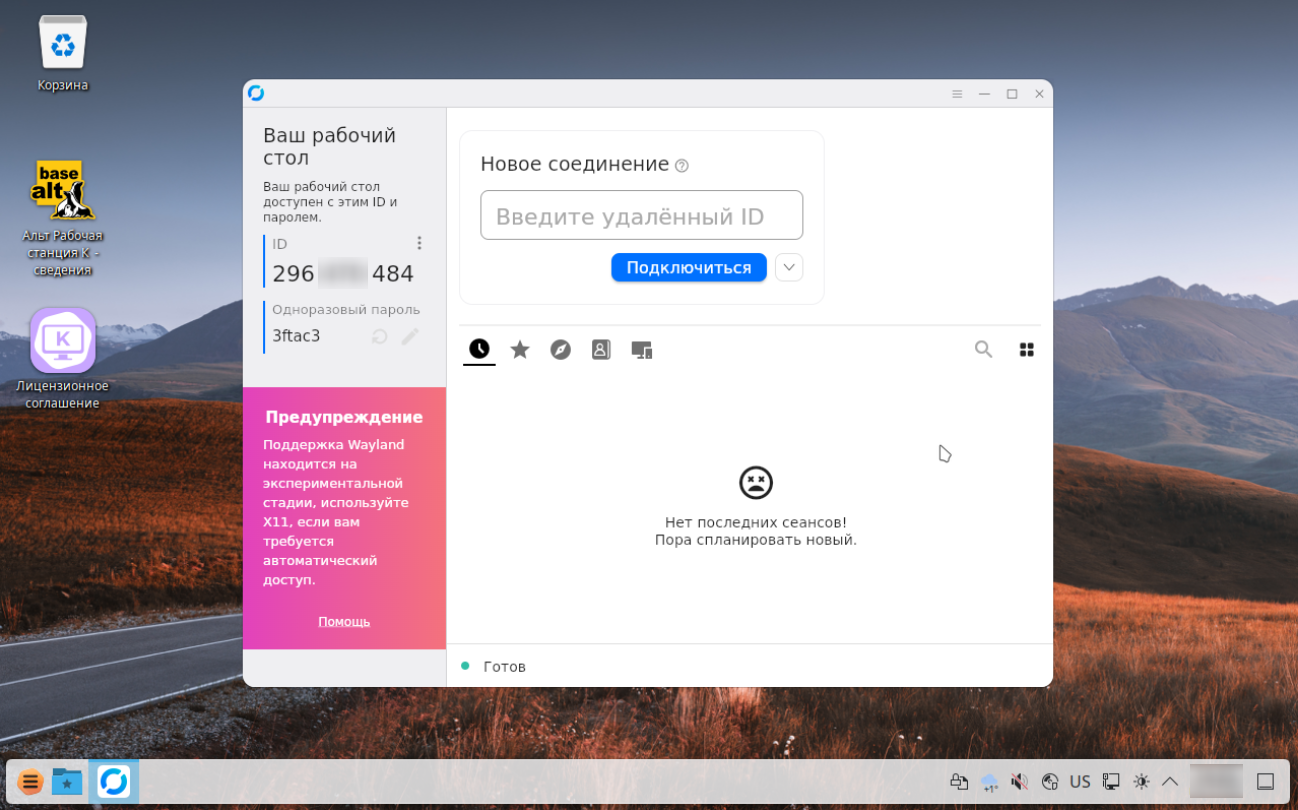Open the Помощь link in warning panel
This screenshot has width=1298, height=810.
344,621
